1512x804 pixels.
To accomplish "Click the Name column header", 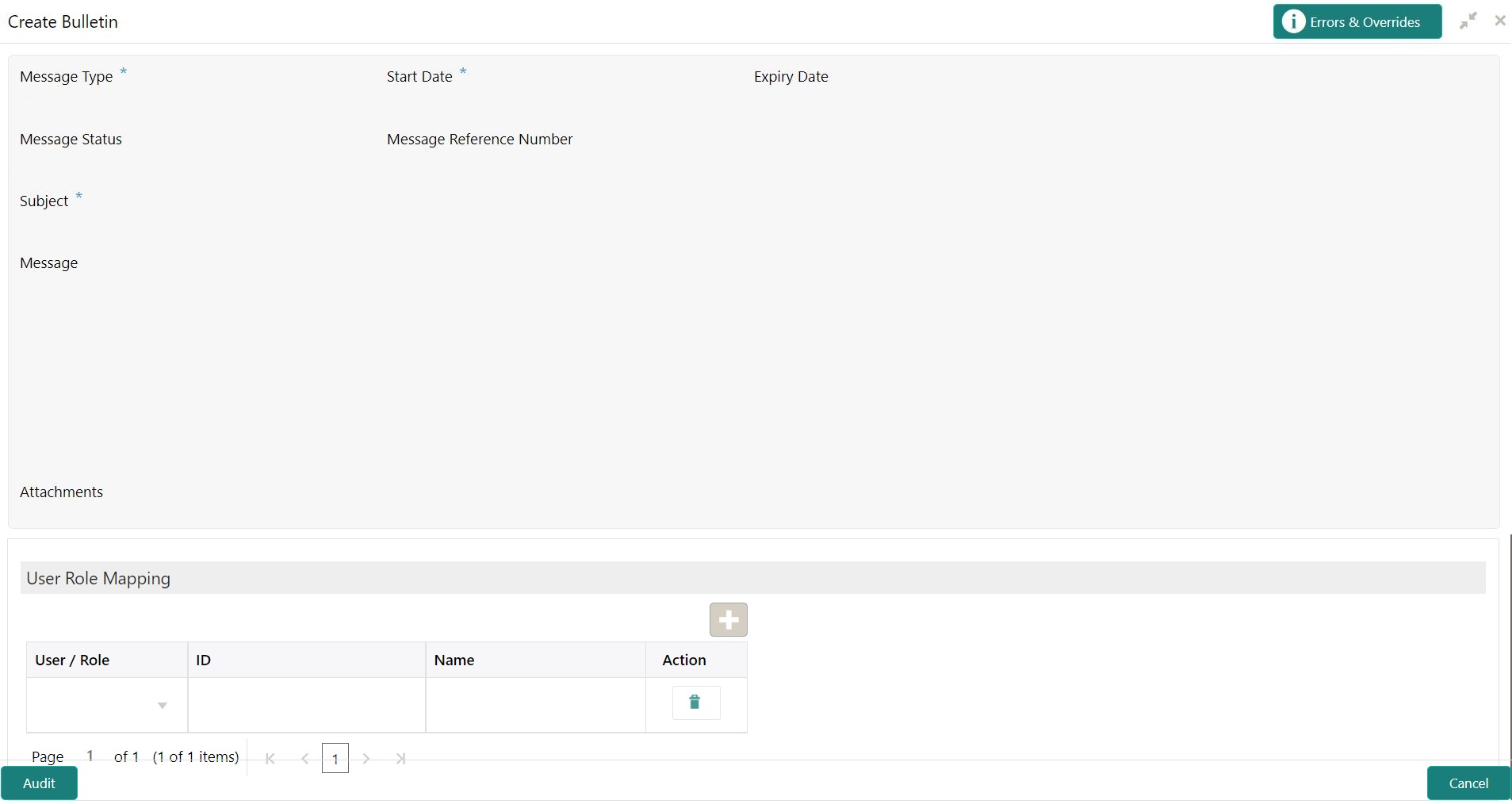I will coord(536,660).
